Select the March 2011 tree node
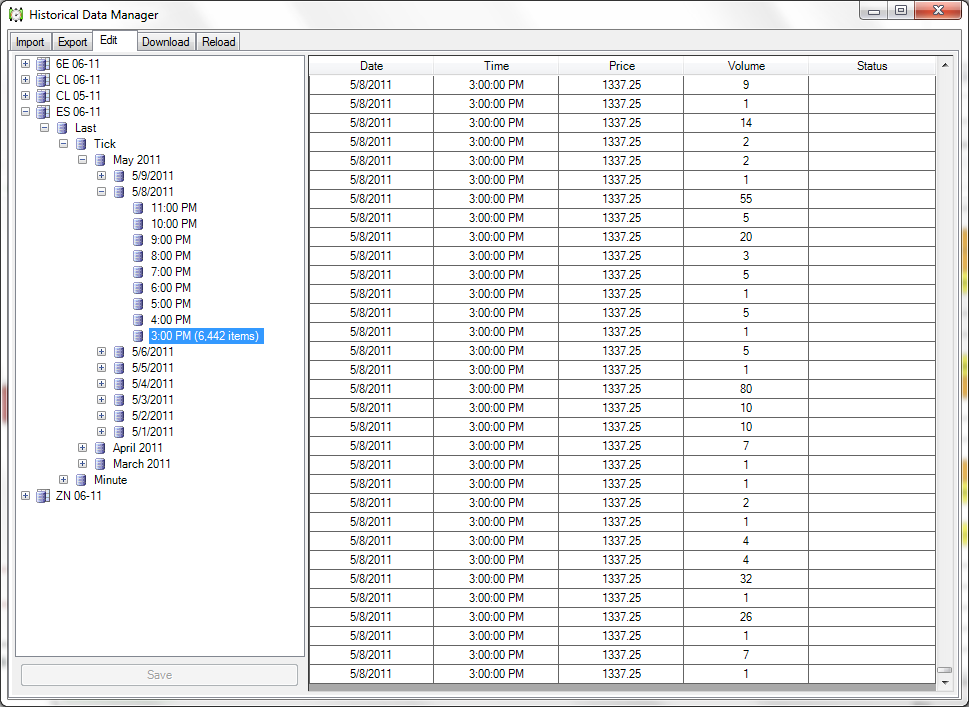 (142, 464)
